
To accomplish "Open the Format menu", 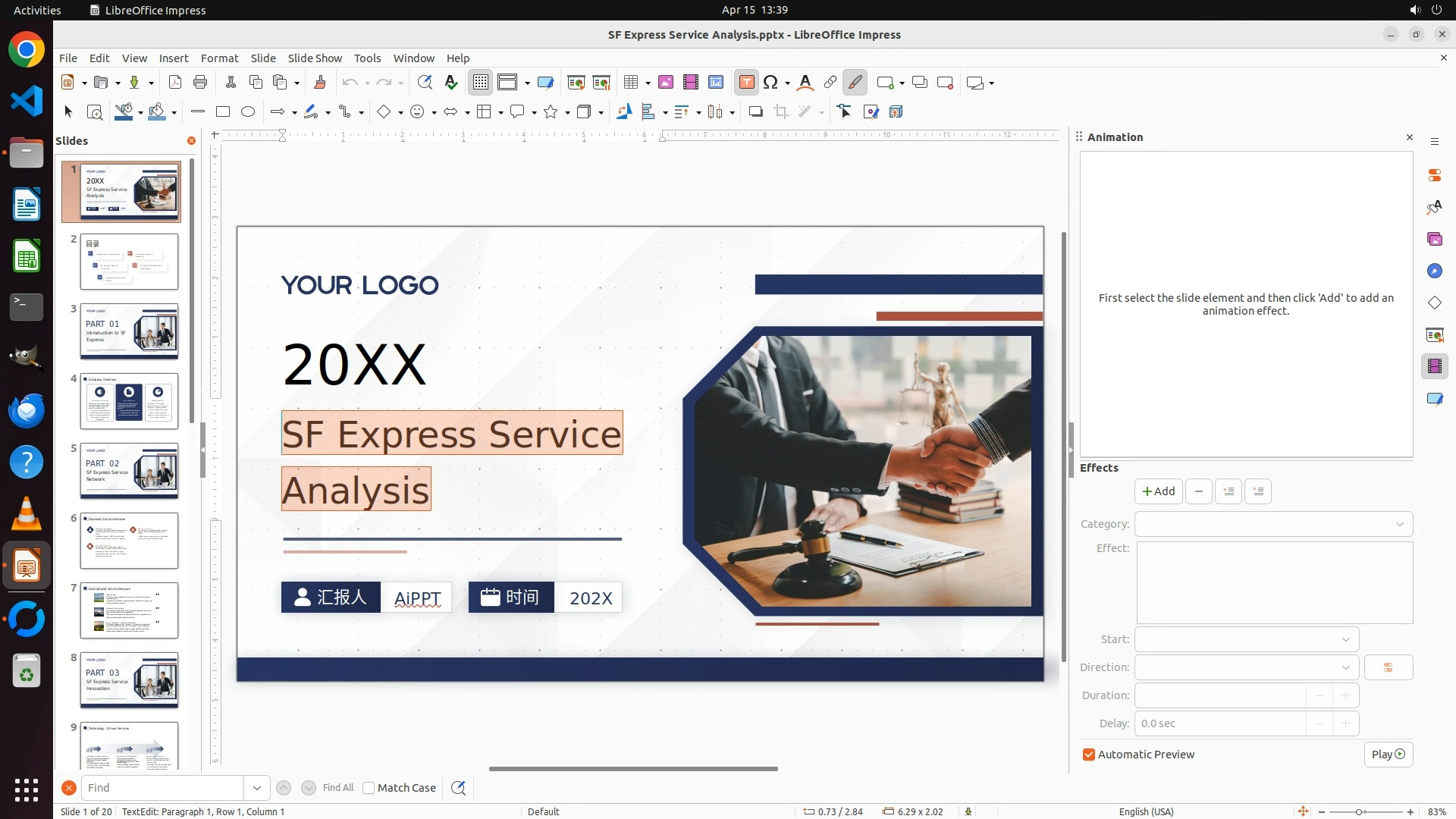I will click(x=219, y=58).
